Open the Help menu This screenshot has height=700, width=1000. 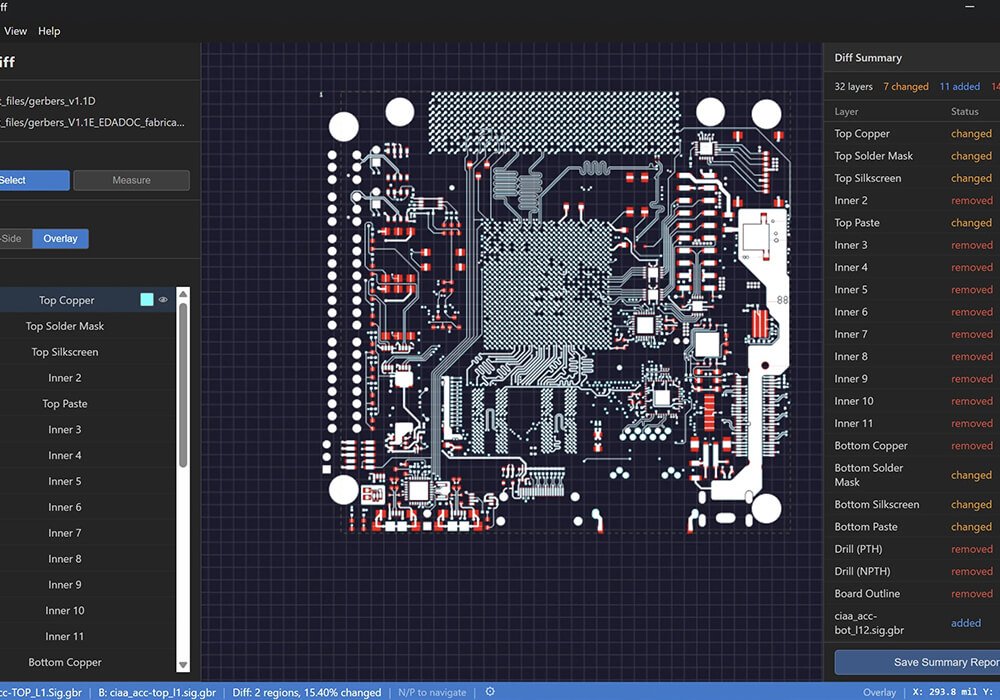[x=49, y=31]
